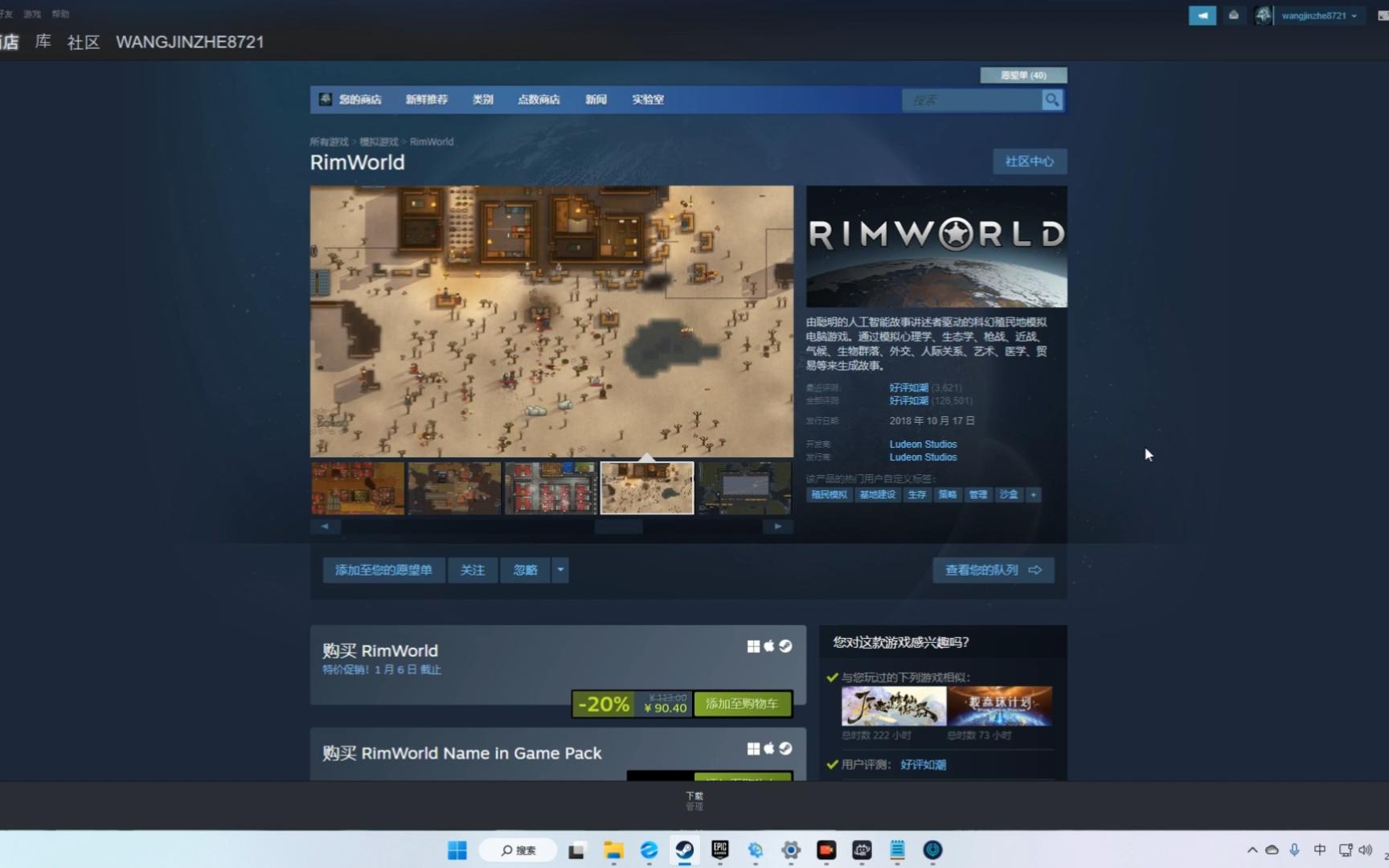Show hidden tray icons chevron

(1252, 850)
